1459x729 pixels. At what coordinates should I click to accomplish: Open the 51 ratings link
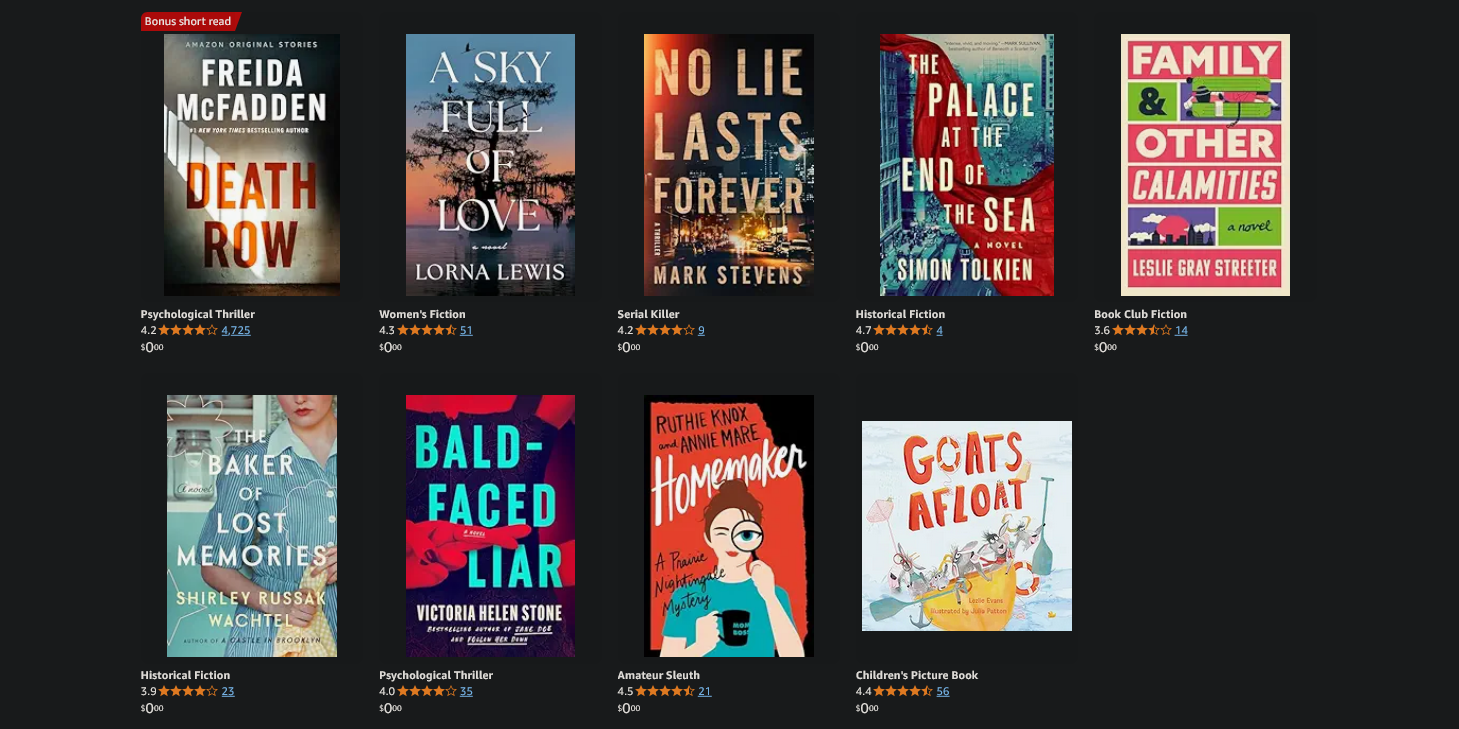(466, 330)
